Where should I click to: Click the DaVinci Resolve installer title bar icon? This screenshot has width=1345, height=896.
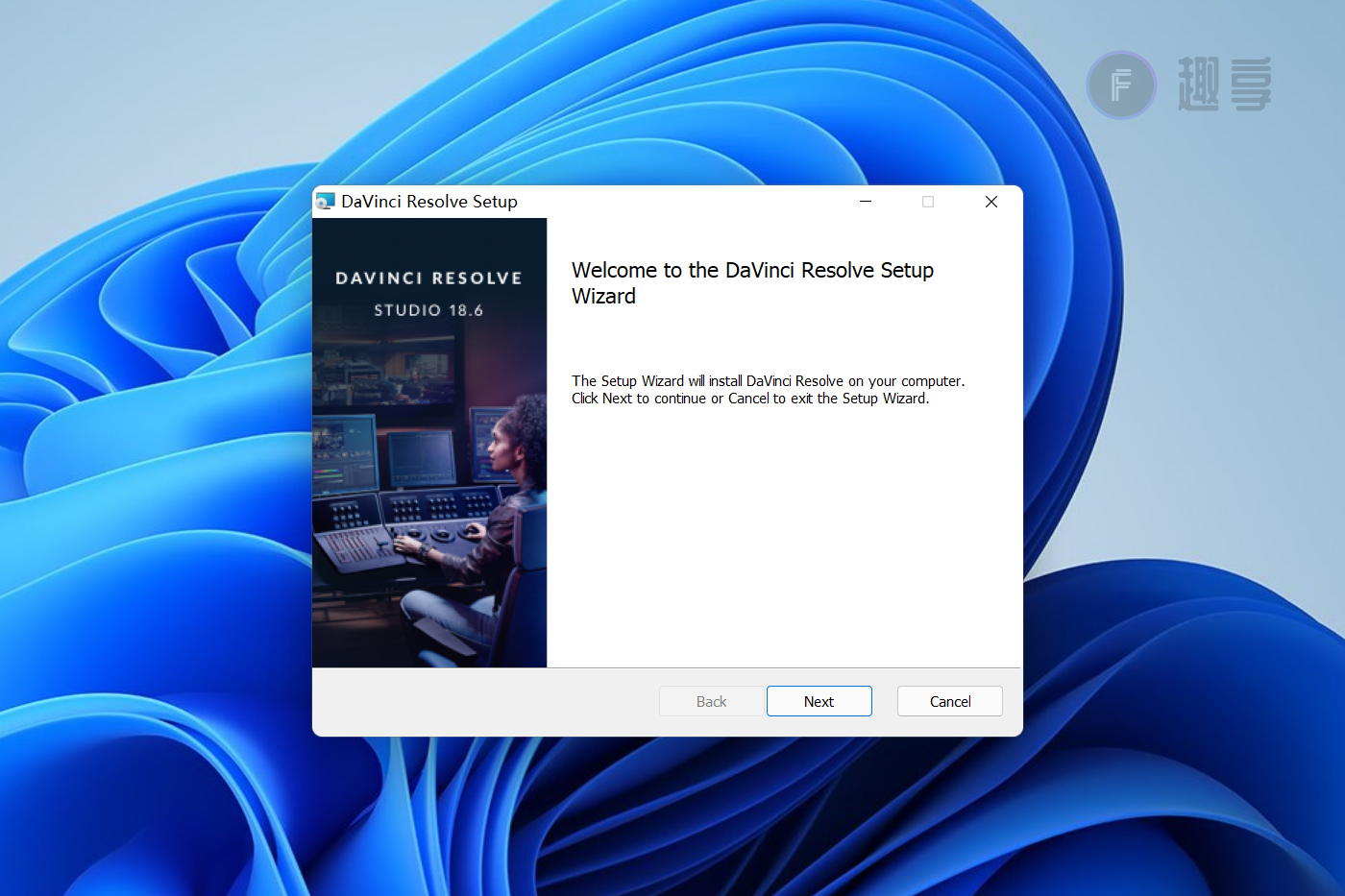[x=326, y=202]
